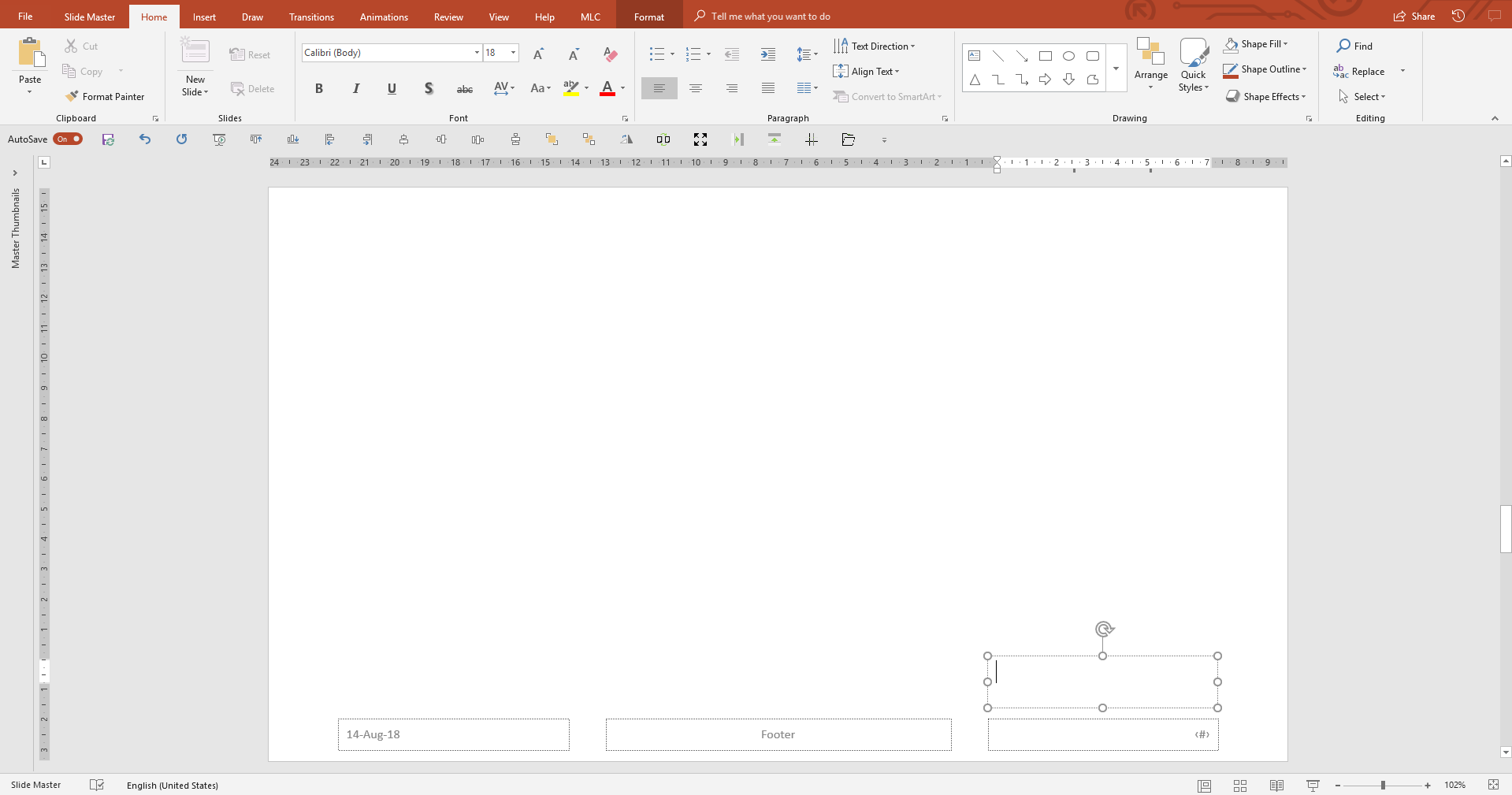Expand the Master Thumbnails pane
1512x795 pixels.
(15, 173)
